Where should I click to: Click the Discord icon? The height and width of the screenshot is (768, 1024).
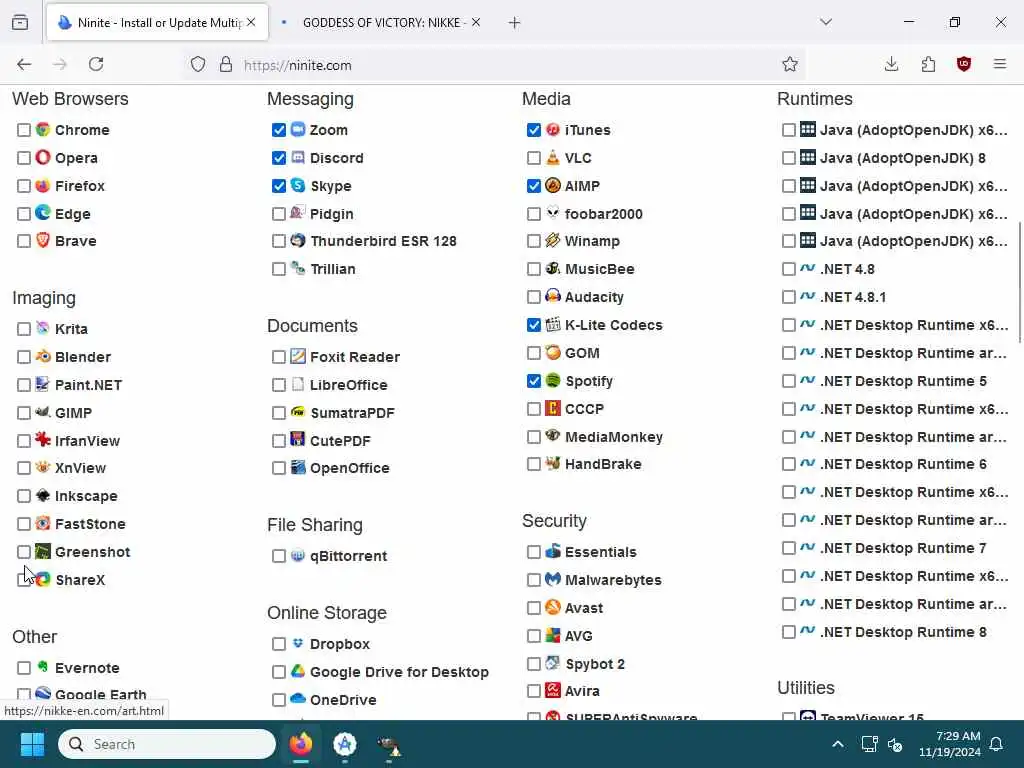point(298,157)
